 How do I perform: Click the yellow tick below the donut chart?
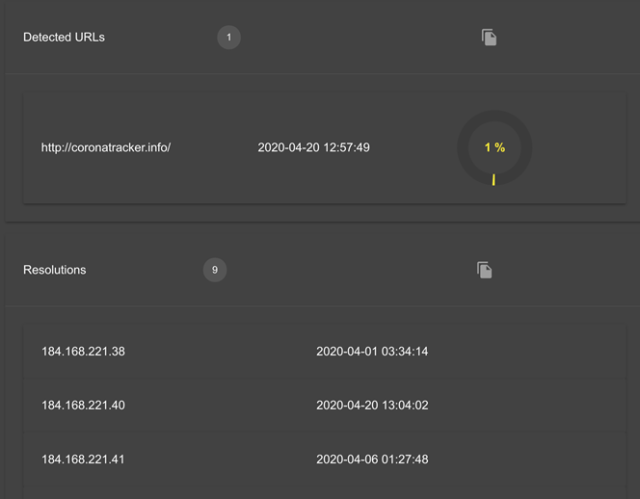point(493,180)
